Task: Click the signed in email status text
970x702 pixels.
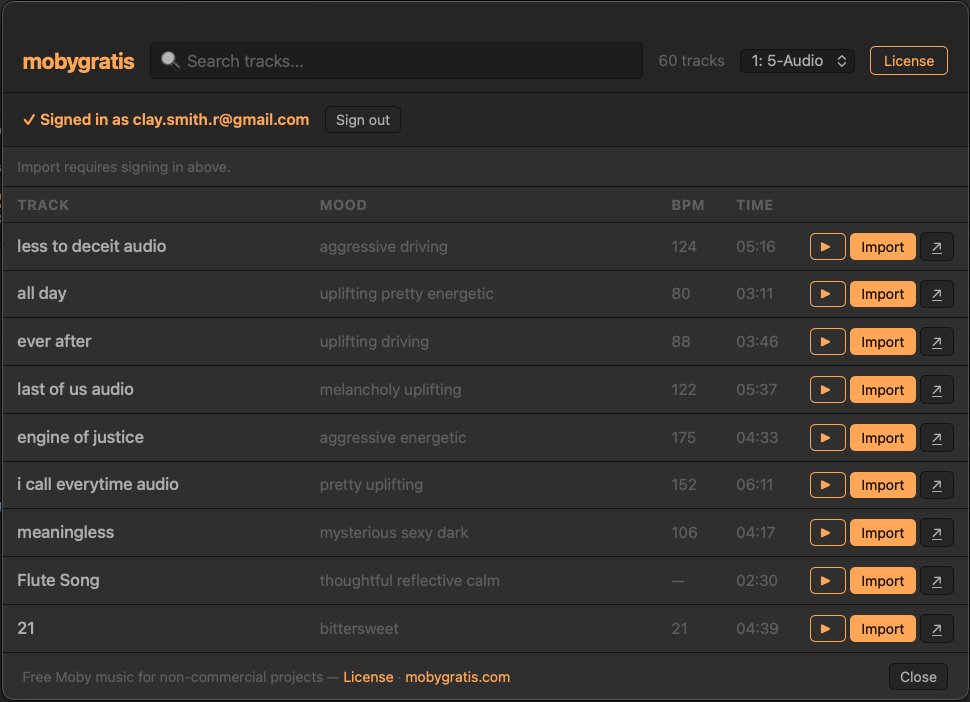Action: 166,120
